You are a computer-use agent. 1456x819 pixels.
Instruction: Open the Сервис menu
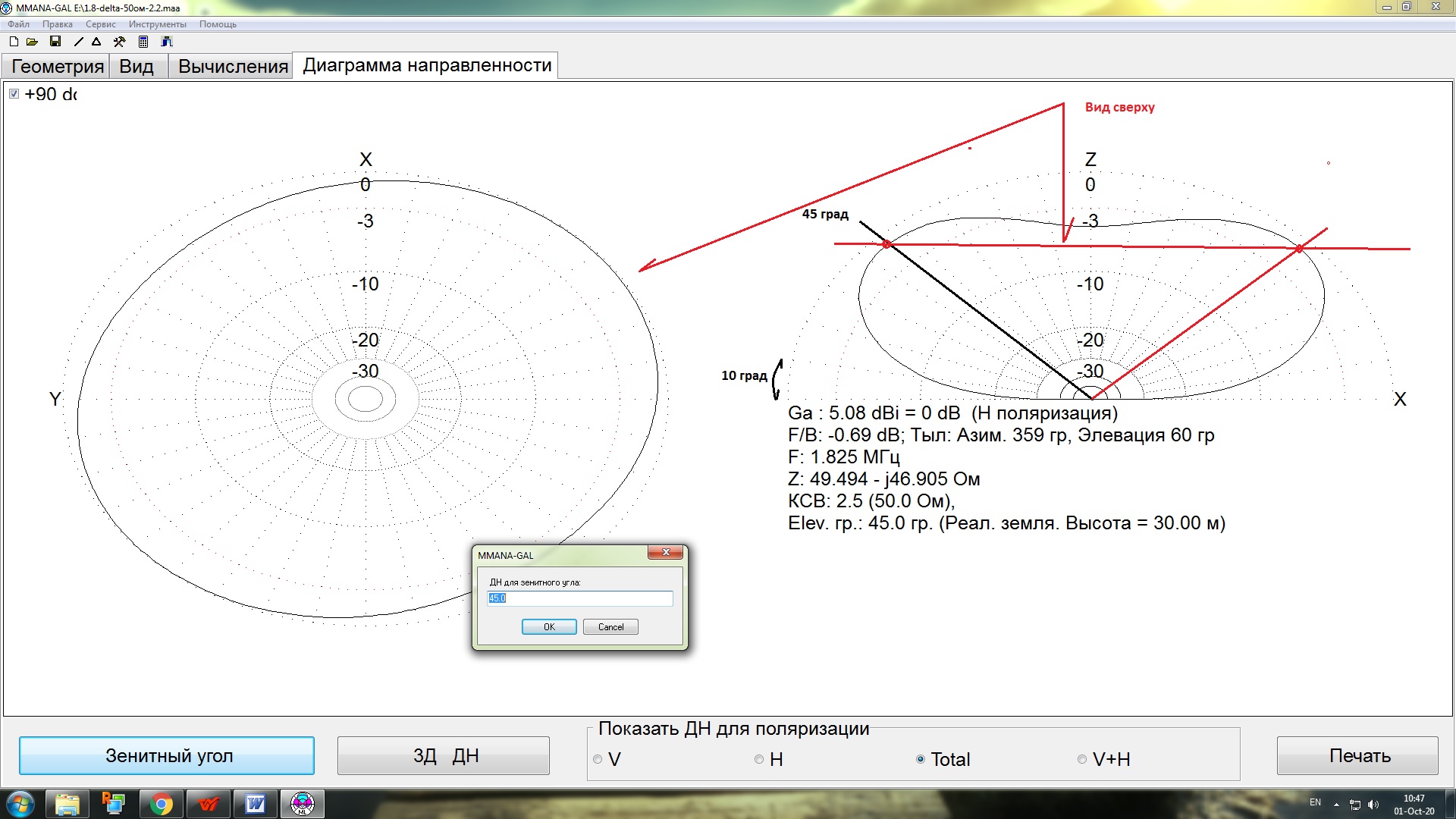pyautogui.click(x=101, y=24)
